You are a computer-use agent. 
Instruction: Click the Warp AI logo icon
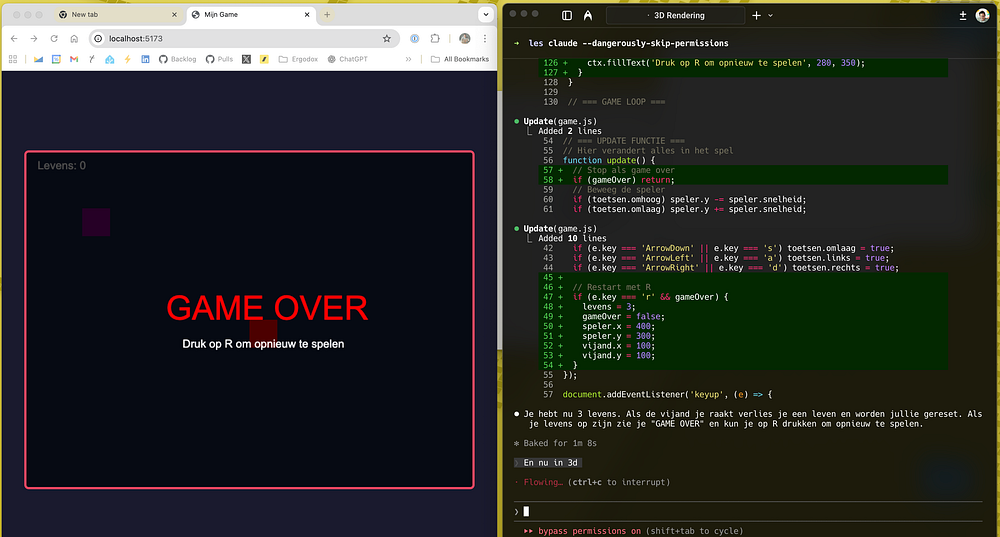[x=587, y=15]
